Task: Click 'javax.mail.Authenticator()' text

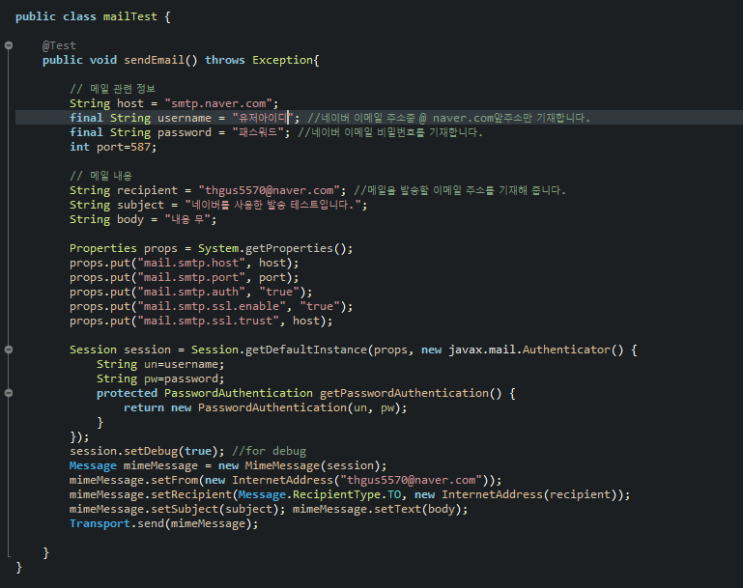Action: (536, 350)
